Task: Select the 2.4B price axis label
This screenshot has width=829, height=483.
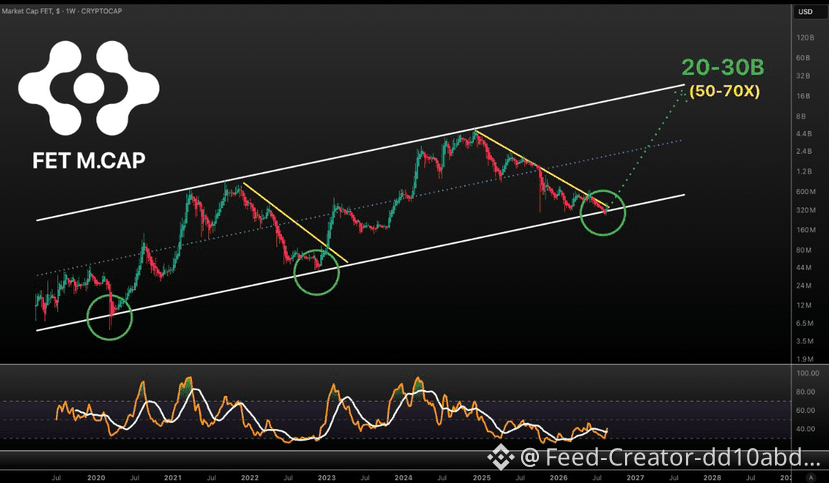Action: tap(804, 151)
